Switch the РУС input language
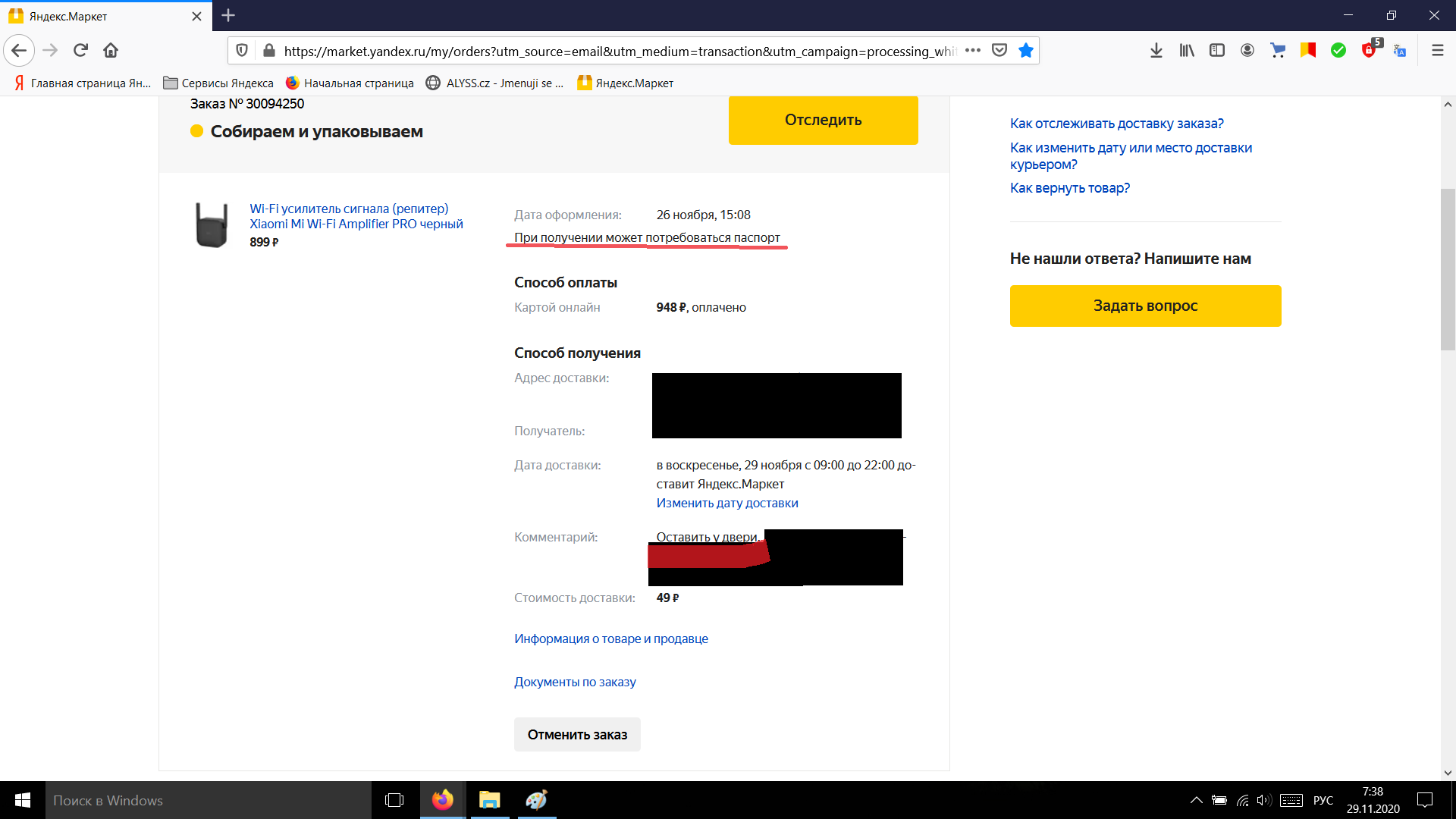The height and width of the screenshot is (819, 1456). (x=1323, y=800)
